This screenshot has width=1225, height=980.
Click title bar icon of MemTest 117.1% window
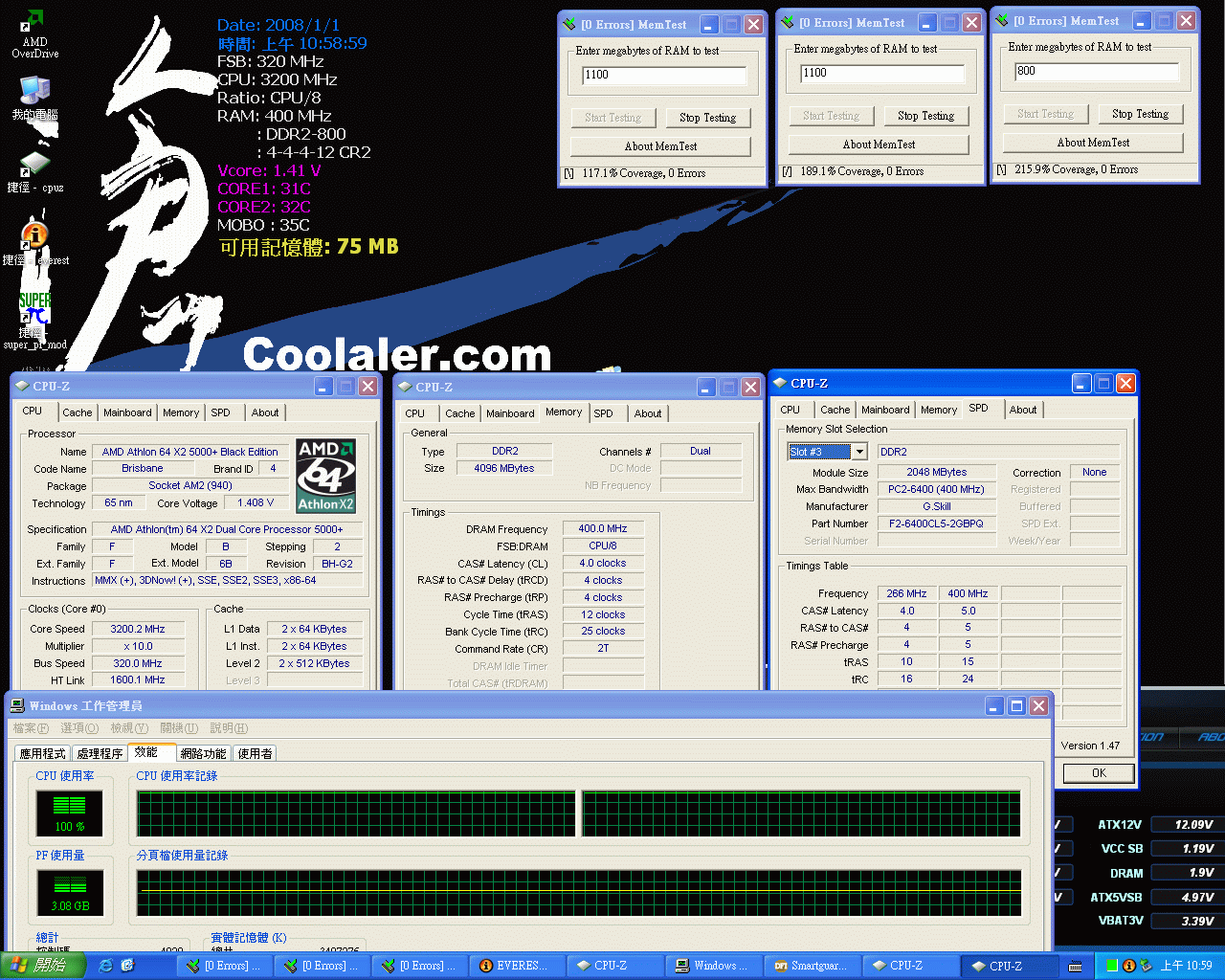(x=569, y=24)
